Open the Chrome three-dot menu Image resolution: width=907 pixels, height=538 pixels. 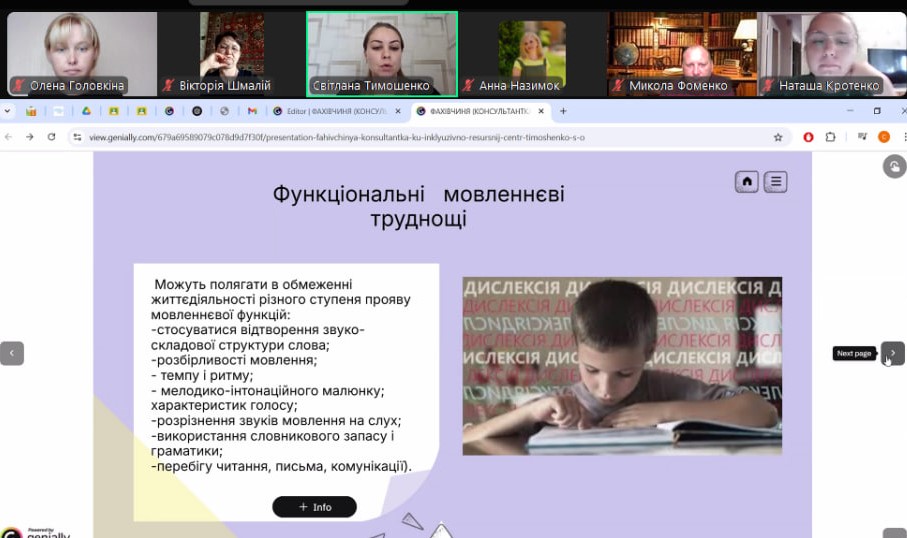coord(904,137)
